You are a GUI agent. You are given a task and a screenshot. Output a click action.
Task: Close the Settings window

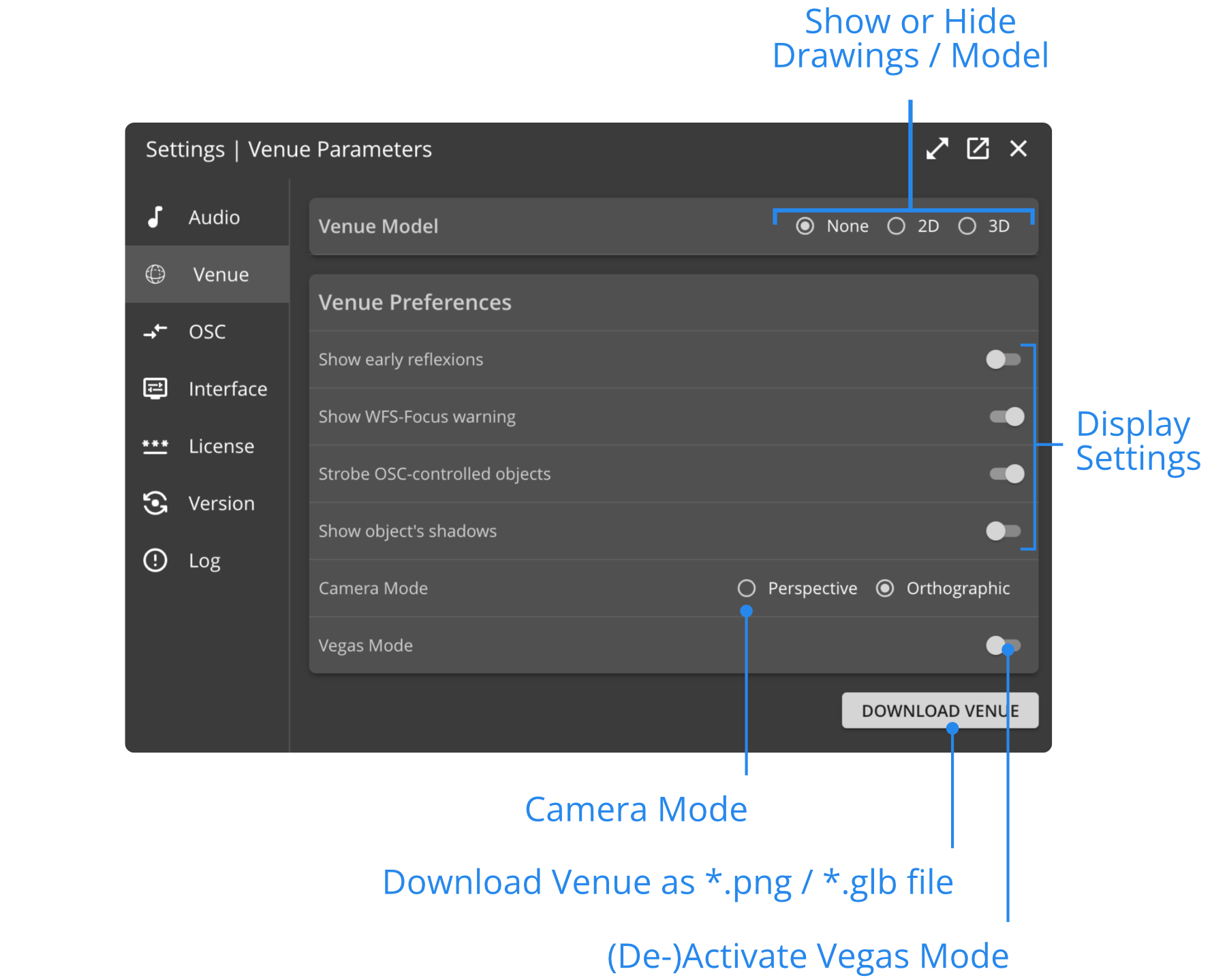pos(1019,148)
